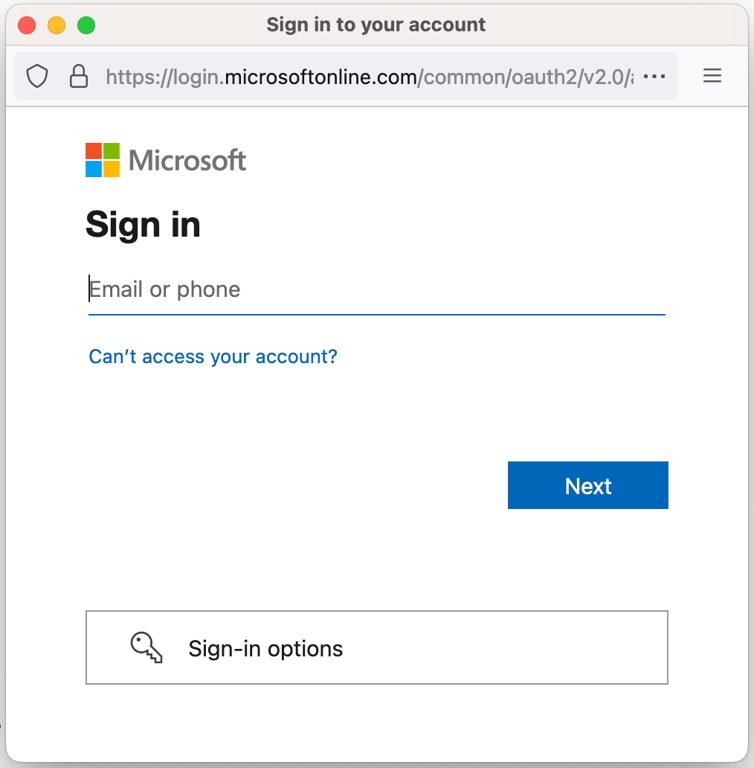
Task: Click the blue underline of the email field
Action: click(376, 315)
